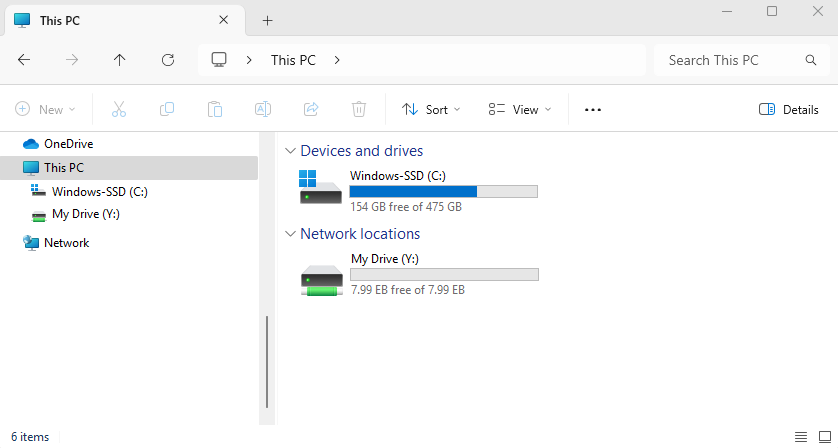Viewport: 838px width, 448px height.
Task: Toggle the Details pane
Action: (x=789, y=110)
